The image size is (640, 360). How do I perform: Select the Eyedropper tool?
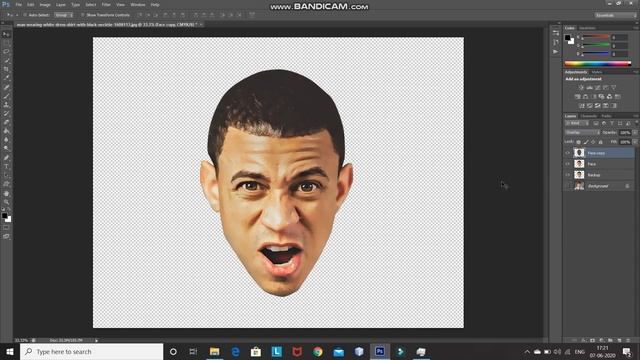(6, 78)
